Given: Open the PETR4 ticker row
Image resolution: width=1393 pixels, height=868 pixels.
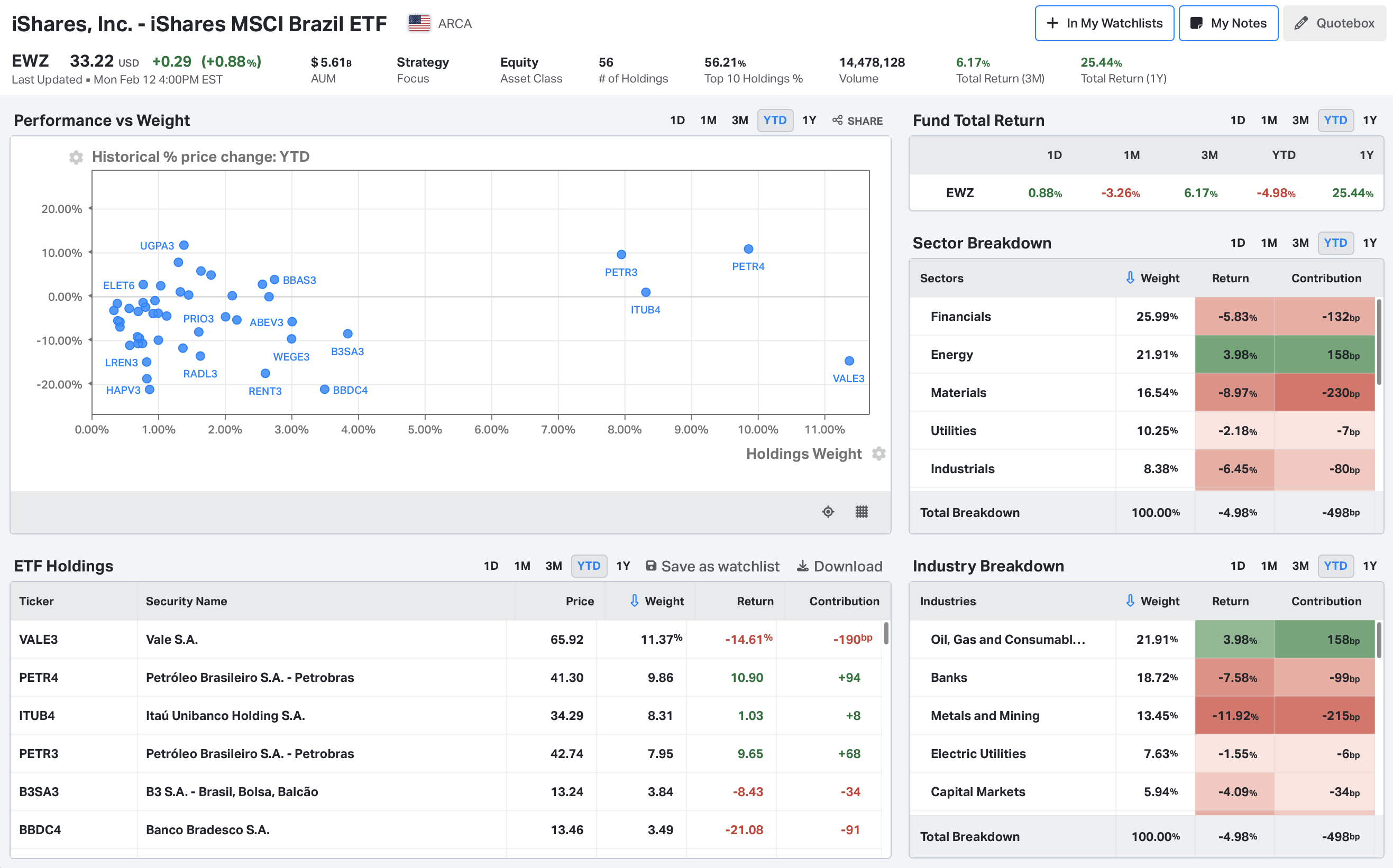Looking at the screenshot, I should tap(446, 677).
